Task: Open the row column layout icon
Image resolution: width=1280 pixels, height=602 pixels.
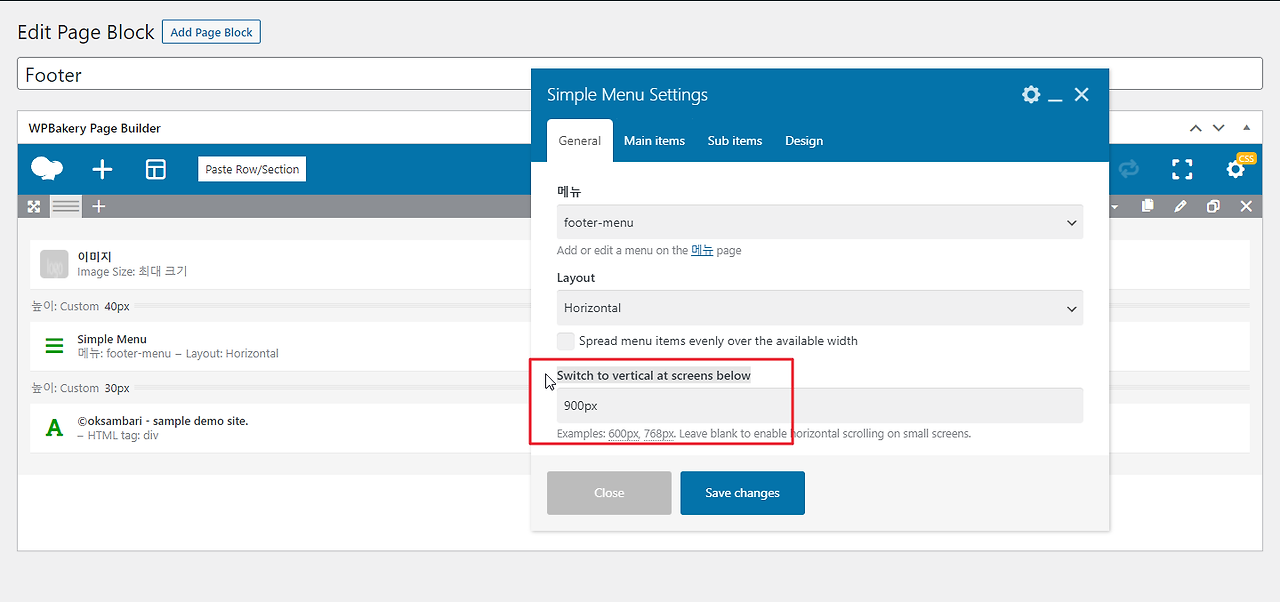Action: [66, 206]
